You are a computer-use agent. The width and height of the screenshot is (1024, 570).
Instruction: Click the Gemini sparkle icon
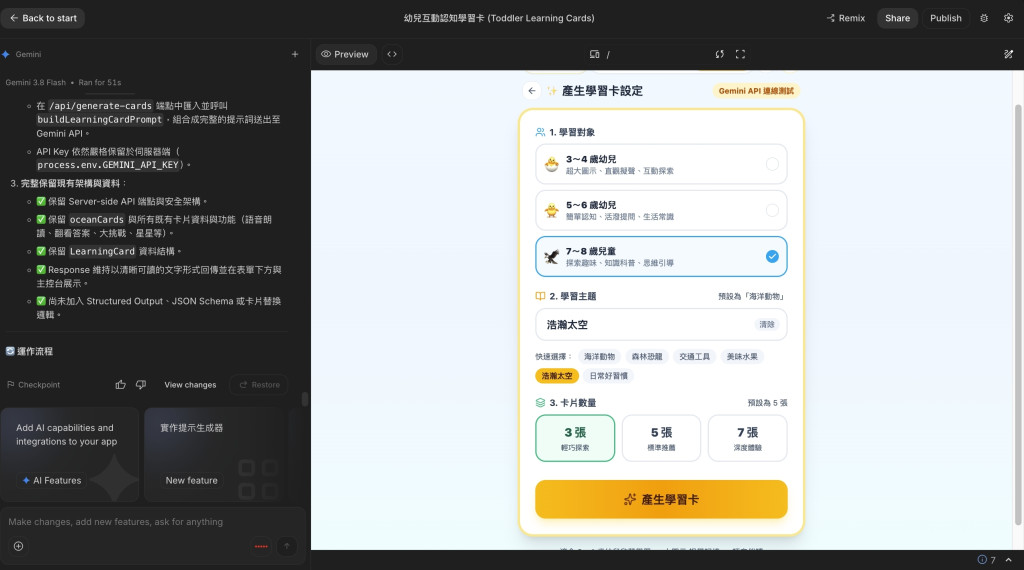pos(6,54)
